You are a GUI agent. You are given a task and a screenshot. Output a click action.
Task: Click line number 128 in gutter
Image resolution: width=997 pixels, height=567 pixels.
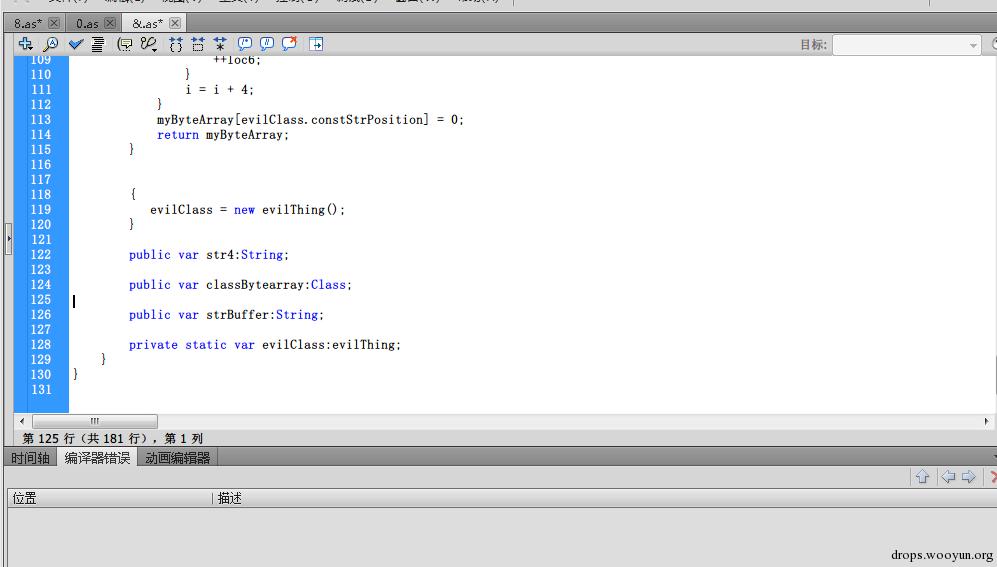(41, 345)
